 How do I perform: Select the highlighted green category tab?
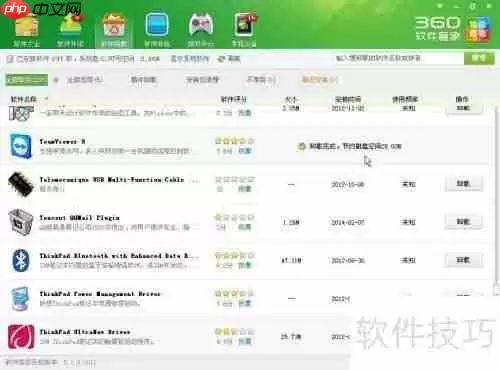[x=27, y=80]
